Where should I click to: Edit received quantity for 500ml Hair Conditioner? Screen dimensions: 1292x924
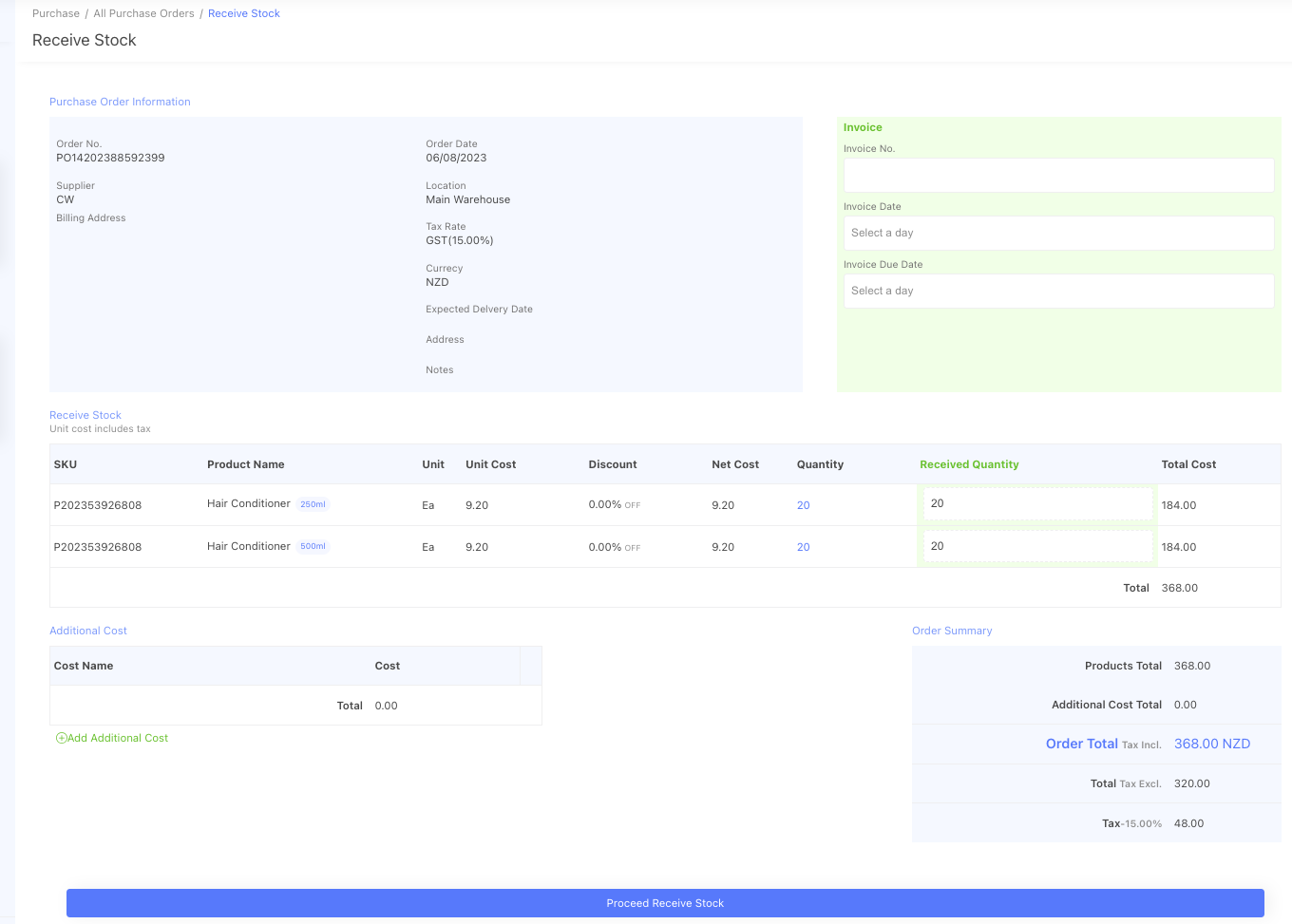(1036, 546)
